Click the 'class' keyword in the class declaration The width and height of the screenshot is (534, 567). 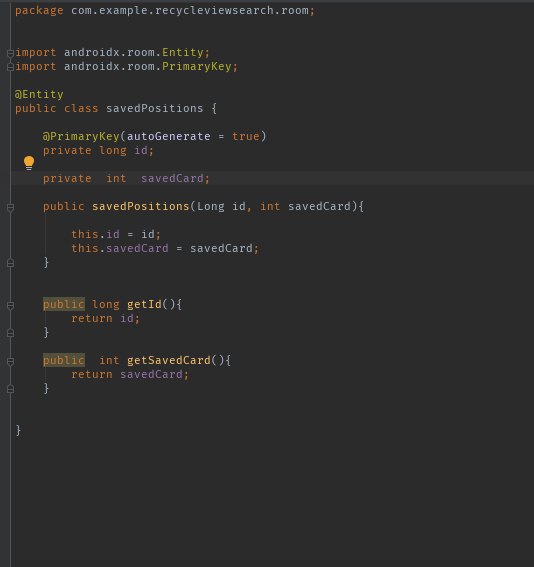click(x=81, y=108)
